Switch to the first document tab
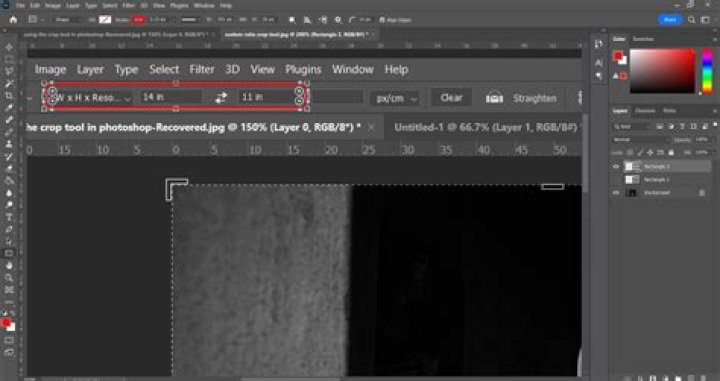The width and height of the screenshot is (720, 381). [x=115, y=34]
